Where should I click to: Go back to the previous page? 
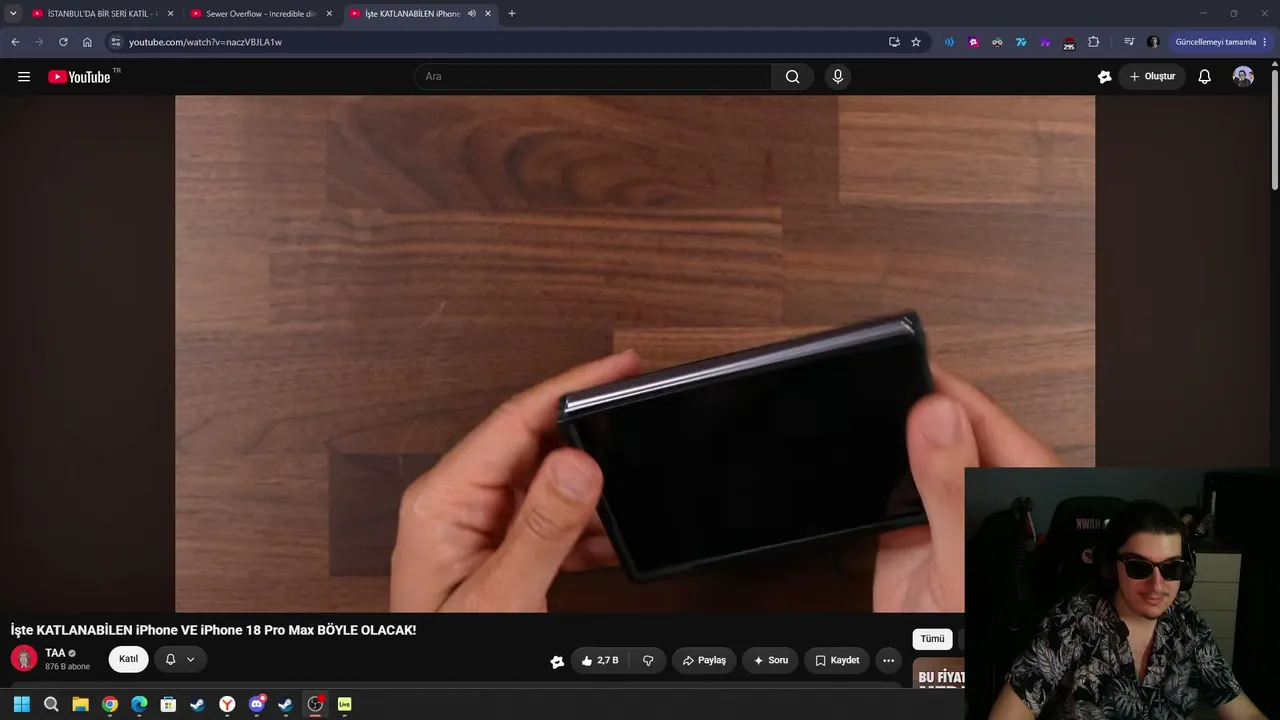click(15, 42)
